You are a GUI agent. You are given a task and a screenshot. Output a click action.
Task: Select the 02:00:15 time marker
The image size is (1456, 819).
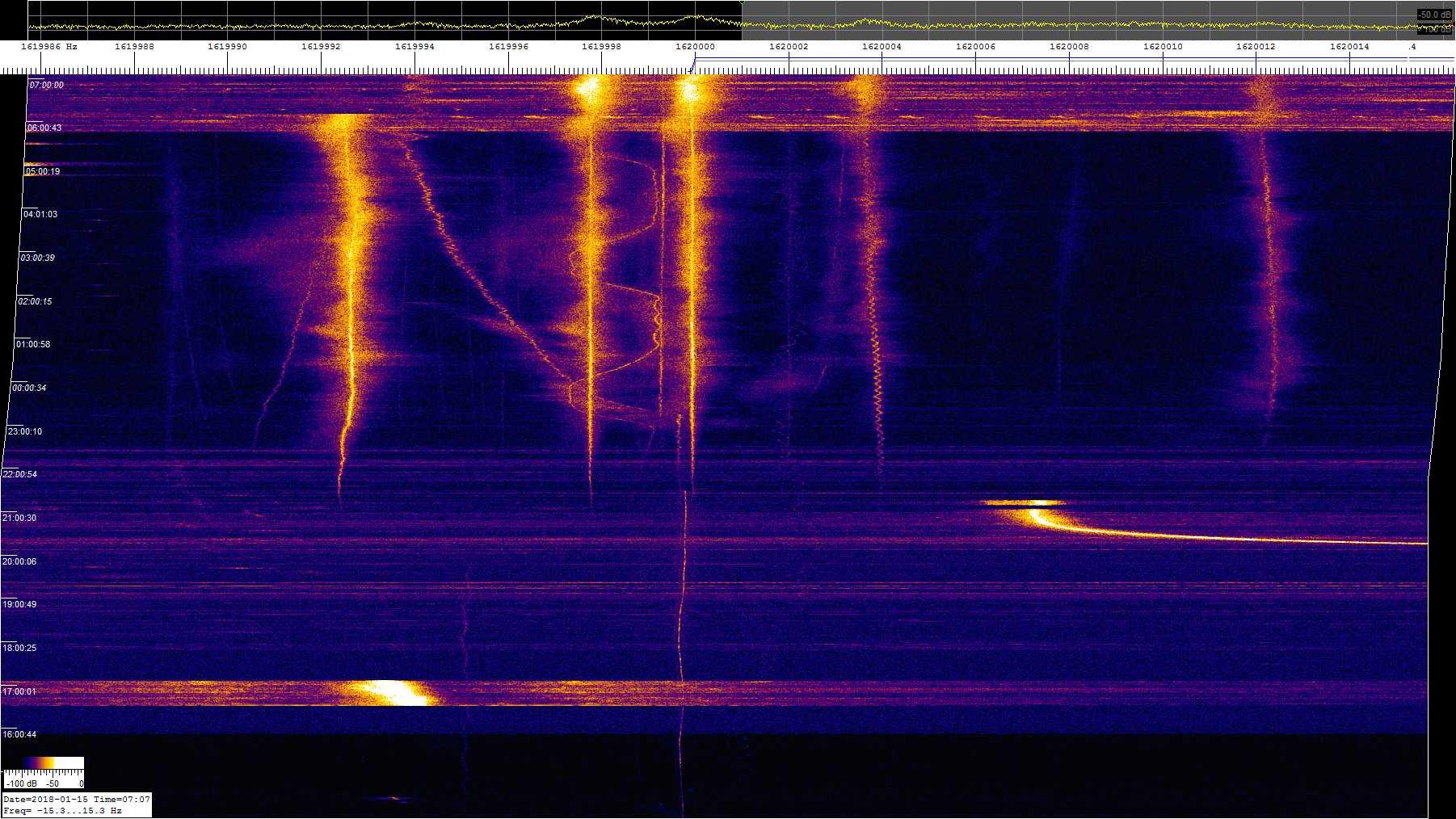click(x=35, y=301)
